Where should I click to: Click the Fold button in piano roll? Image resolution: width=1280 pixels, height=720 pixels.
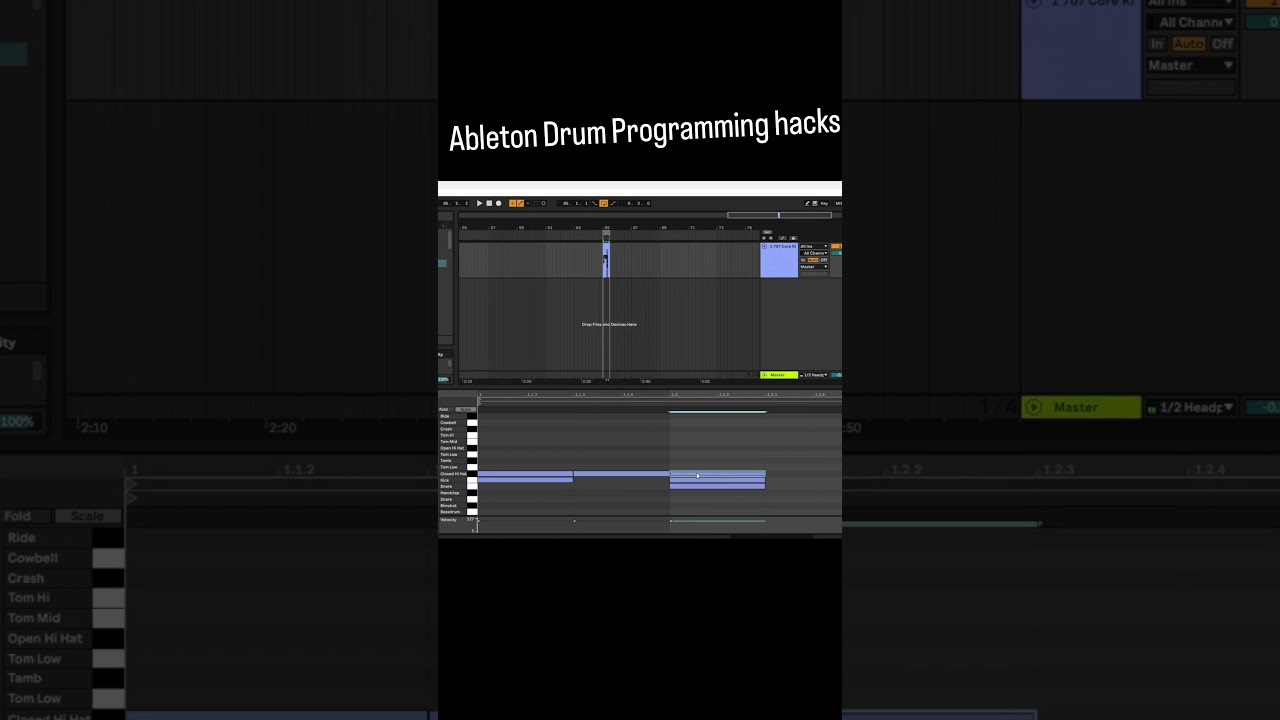[445, 409]
